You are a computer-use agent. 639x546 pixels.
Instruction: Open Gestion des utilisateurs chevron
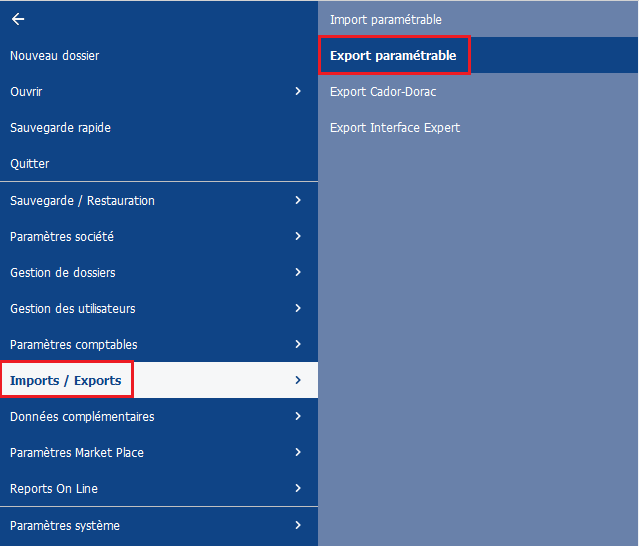298,309
